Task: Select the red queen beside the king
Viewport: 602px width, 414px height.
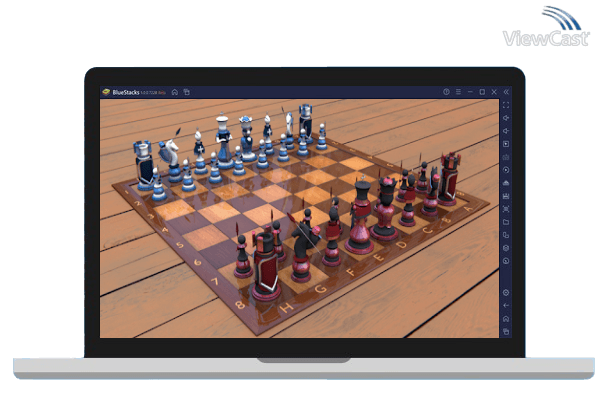Action: click(x=385, y=209)
